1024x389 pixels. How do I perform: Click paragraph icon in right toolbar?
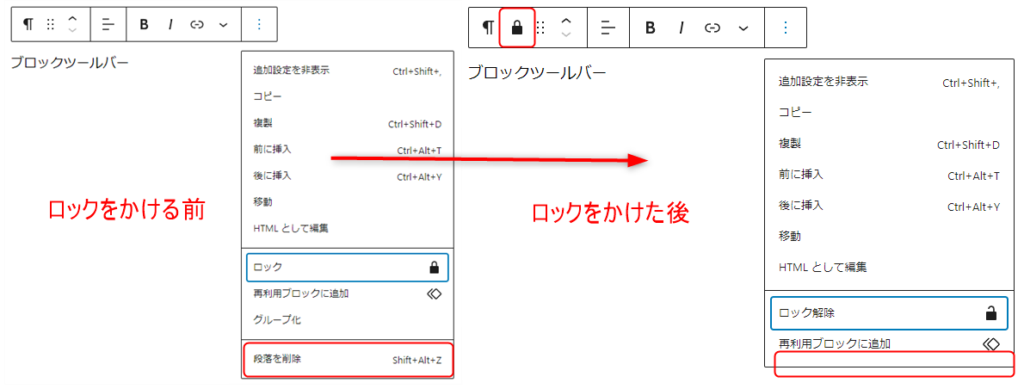click(x=488, y=27)
